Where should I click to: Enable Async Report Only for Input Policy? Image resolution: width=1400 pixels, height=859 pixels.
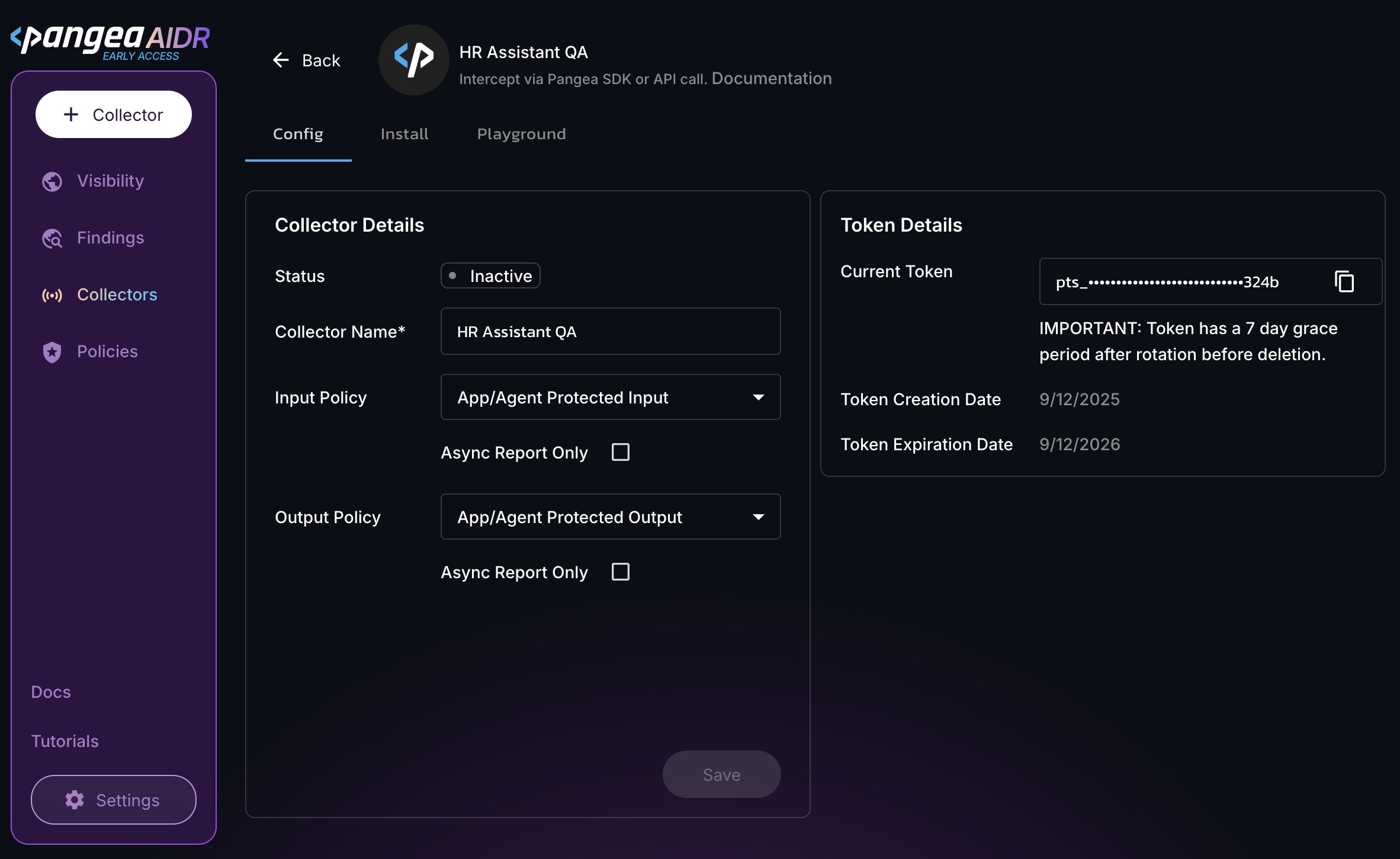620,452
